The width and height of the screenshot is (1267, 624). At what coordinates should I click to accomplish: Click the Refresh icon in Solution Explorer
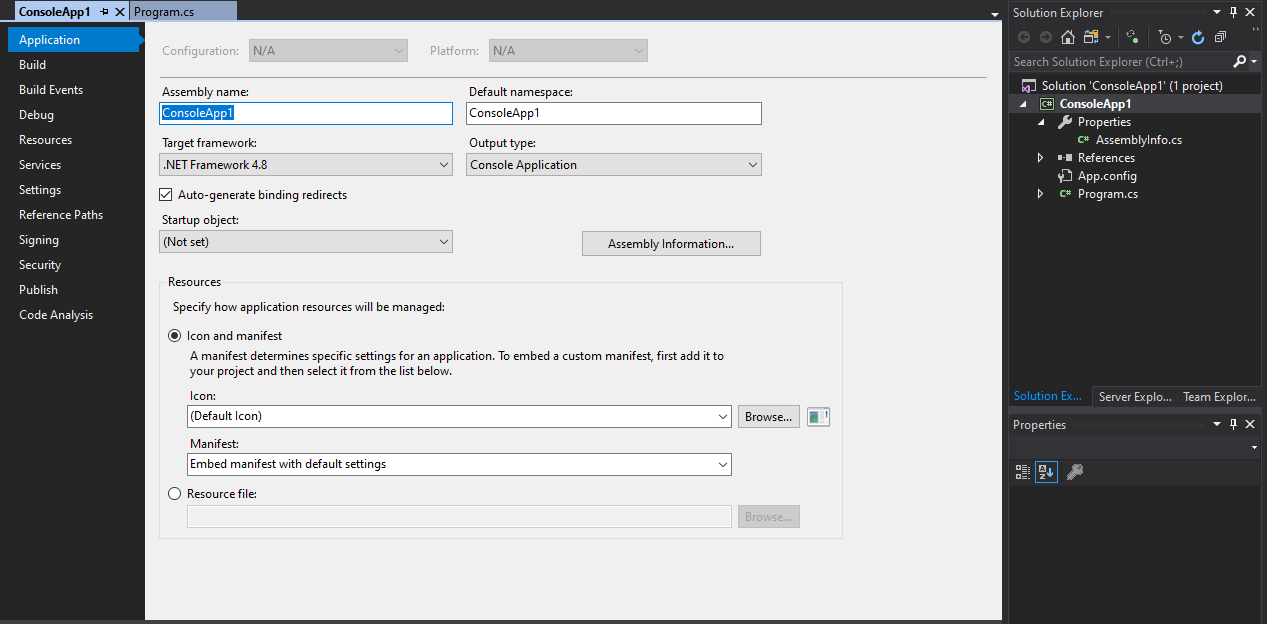1198,37
